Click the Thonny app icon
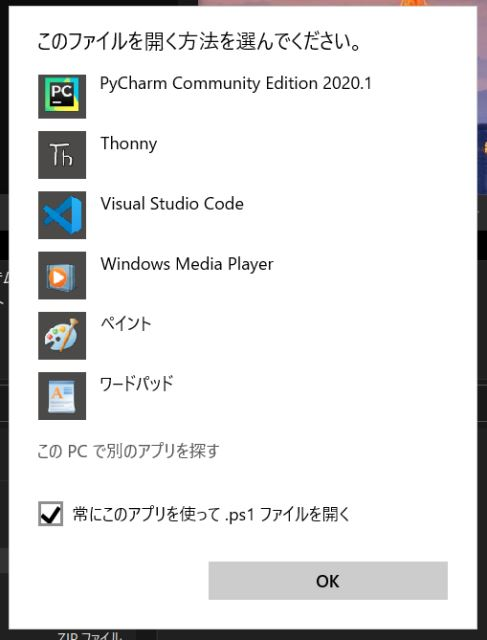The width and height of the screenshot is (487, 640). 62,155
